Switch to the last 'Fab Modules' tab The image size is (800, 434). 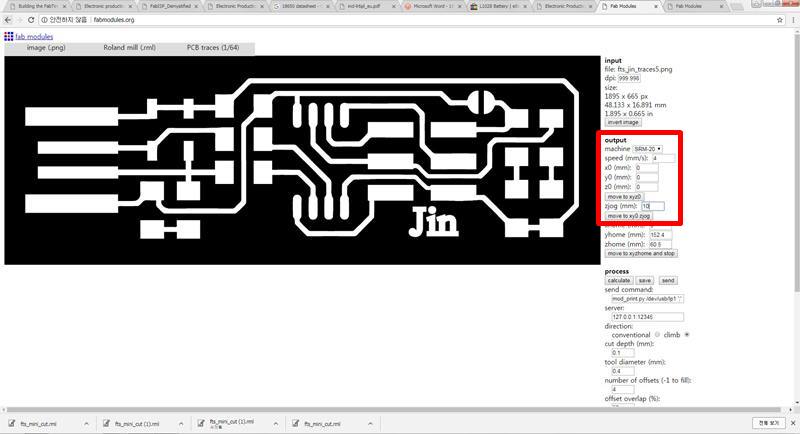(696, 6)
